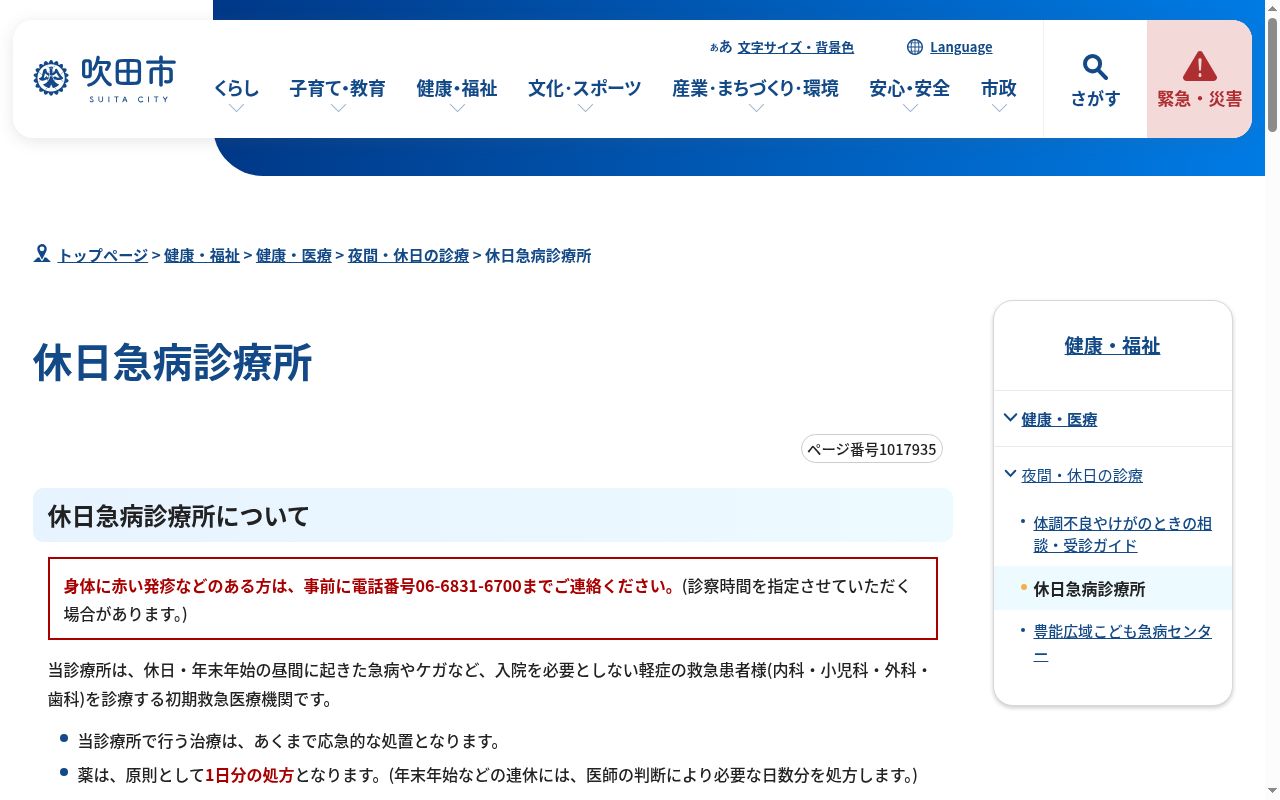Screen dimensions: 1280x800
Task: Click the 休日急病診療所について section heading
Action: (x=493, y=515)
